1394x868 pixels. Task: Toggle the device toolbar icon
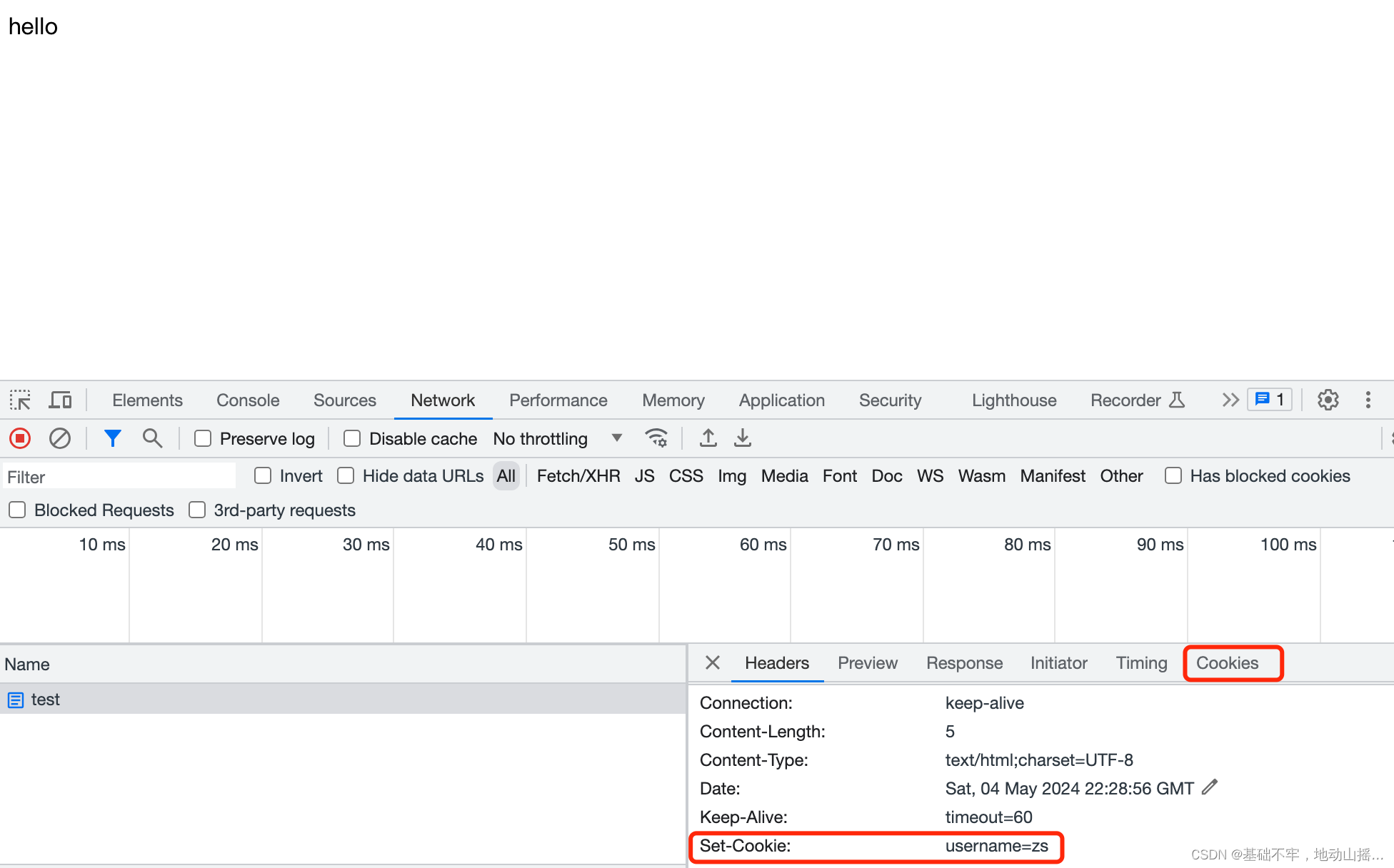60,400
